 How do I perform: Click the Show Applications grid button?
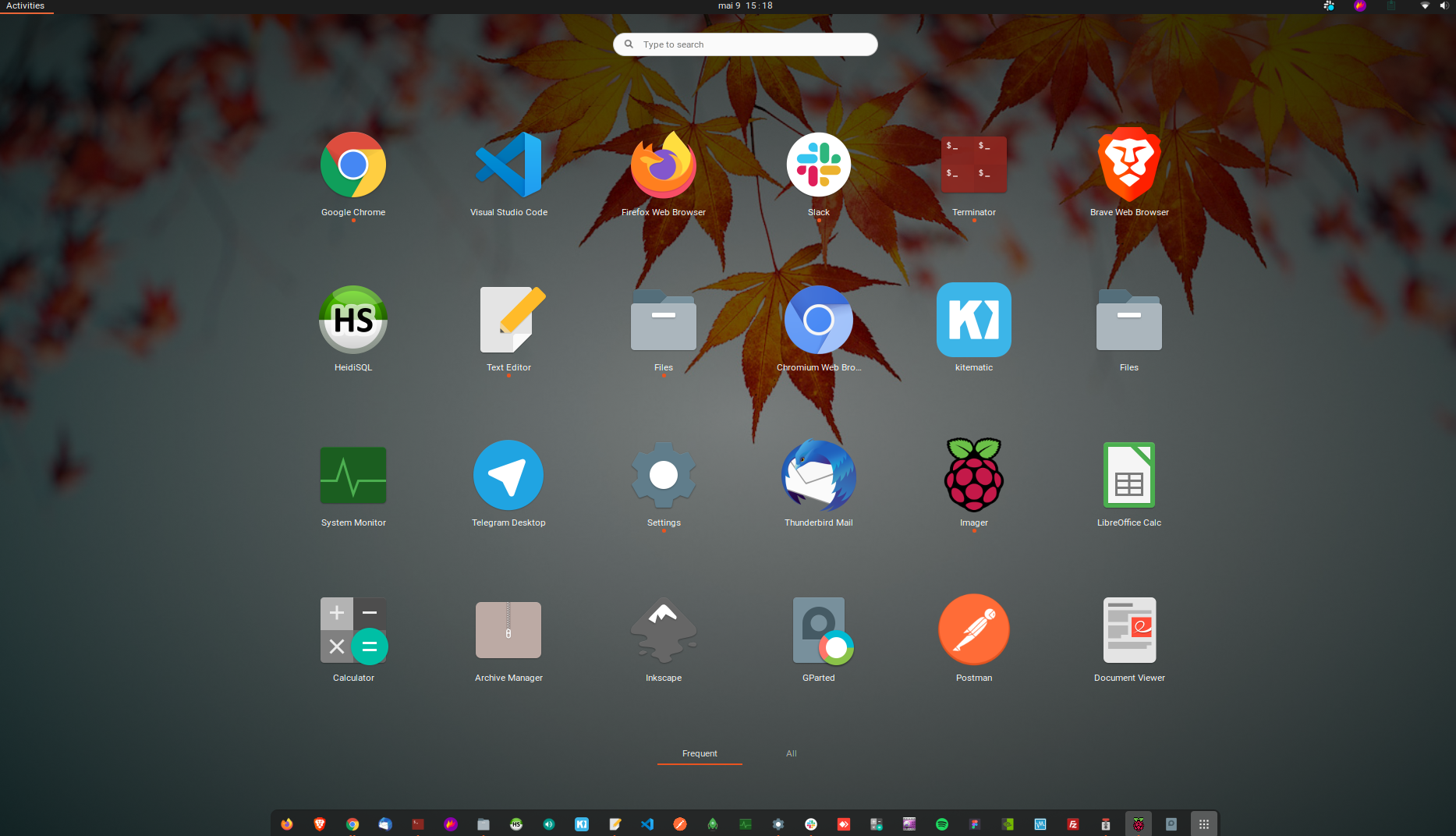click(x=1204, y=824)
